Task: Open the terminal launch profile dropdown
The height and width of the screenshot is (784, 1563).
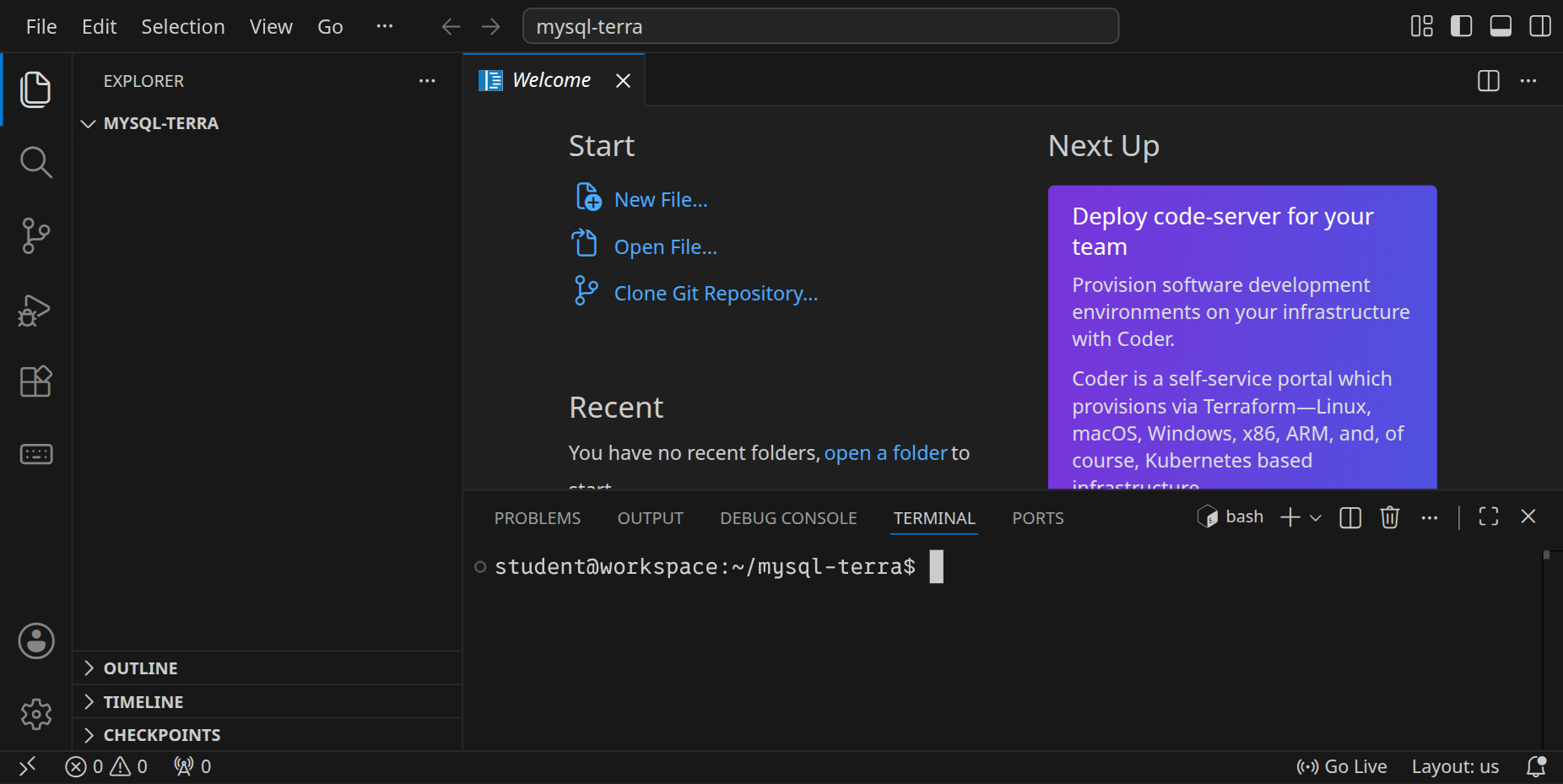Action: click(1315, 518)
